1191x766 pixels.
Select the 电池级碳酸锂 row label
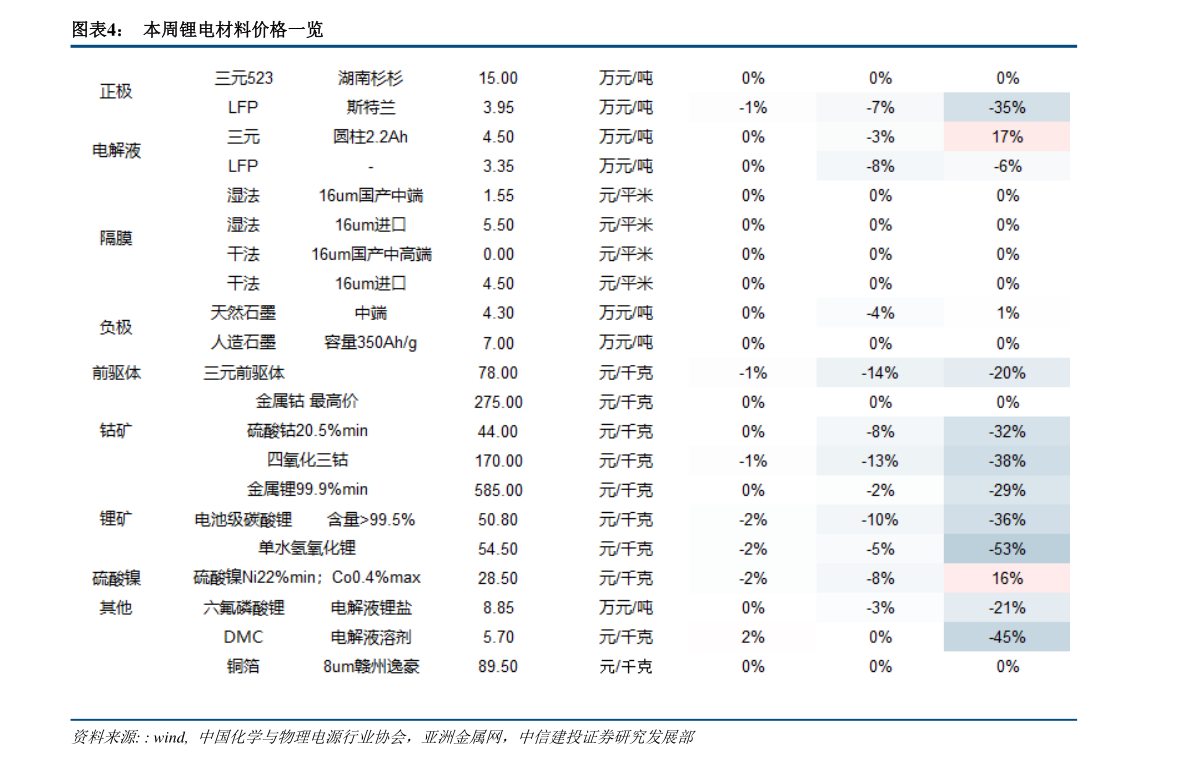coord(243,520)
